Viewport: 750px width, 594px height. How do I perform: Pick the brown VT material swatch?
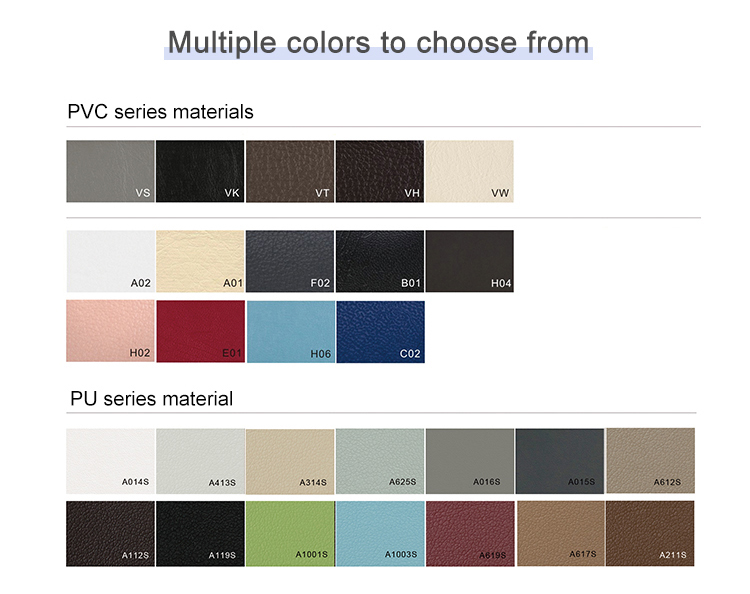tap(290, 171)
